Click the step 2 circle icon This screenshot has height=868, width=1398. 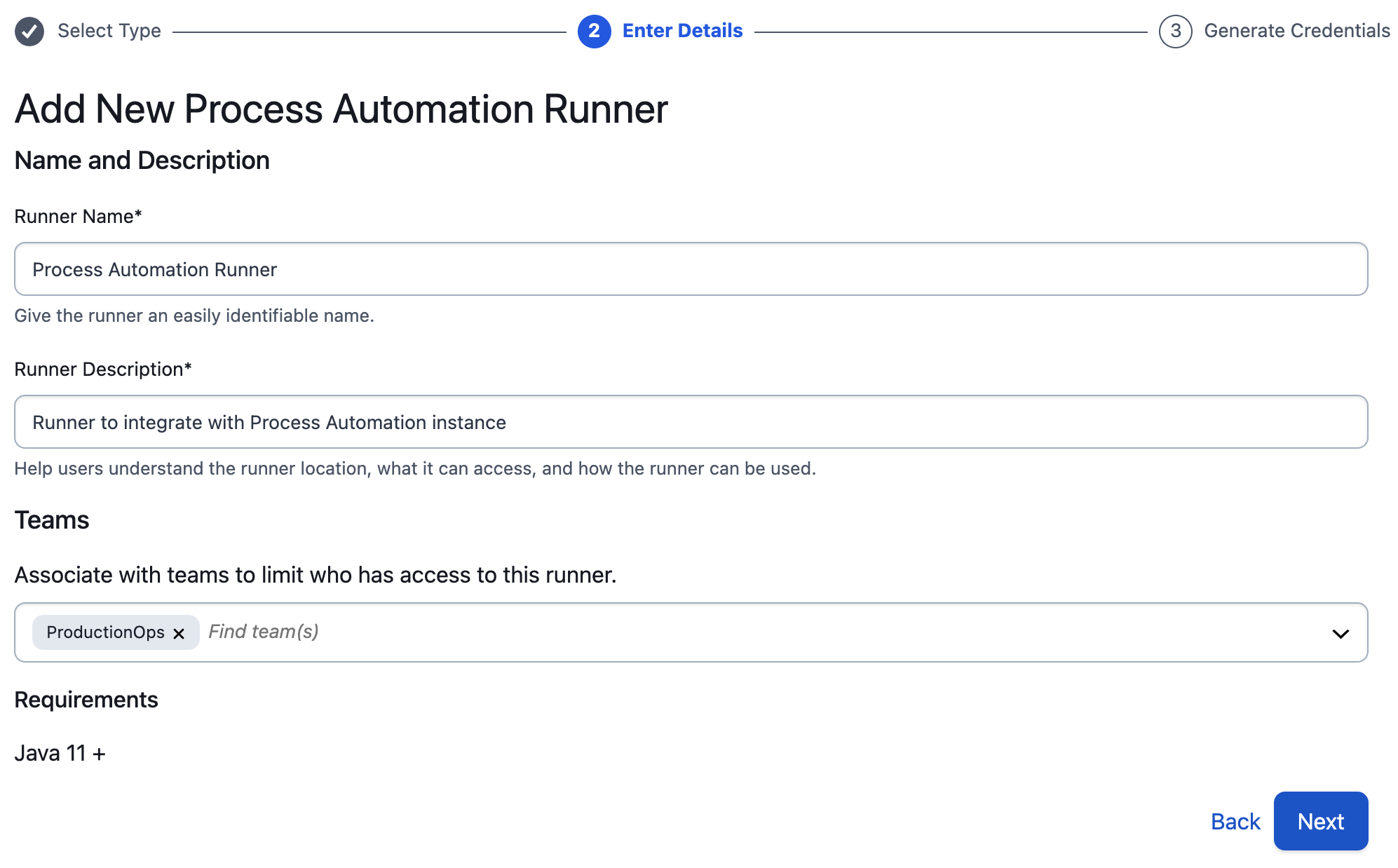tap(594, 32)
